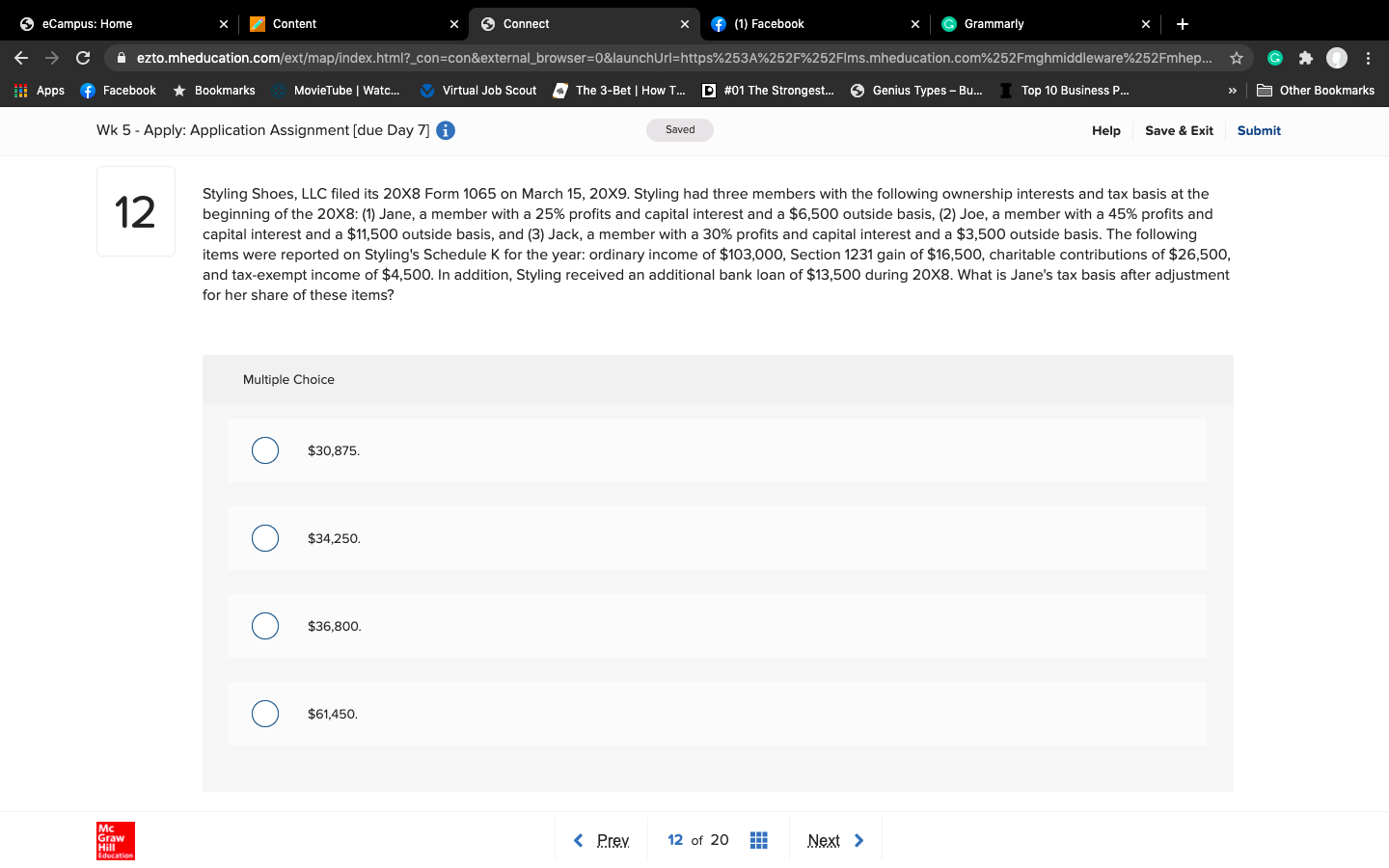Click the assignment info icon

[446, 130]
